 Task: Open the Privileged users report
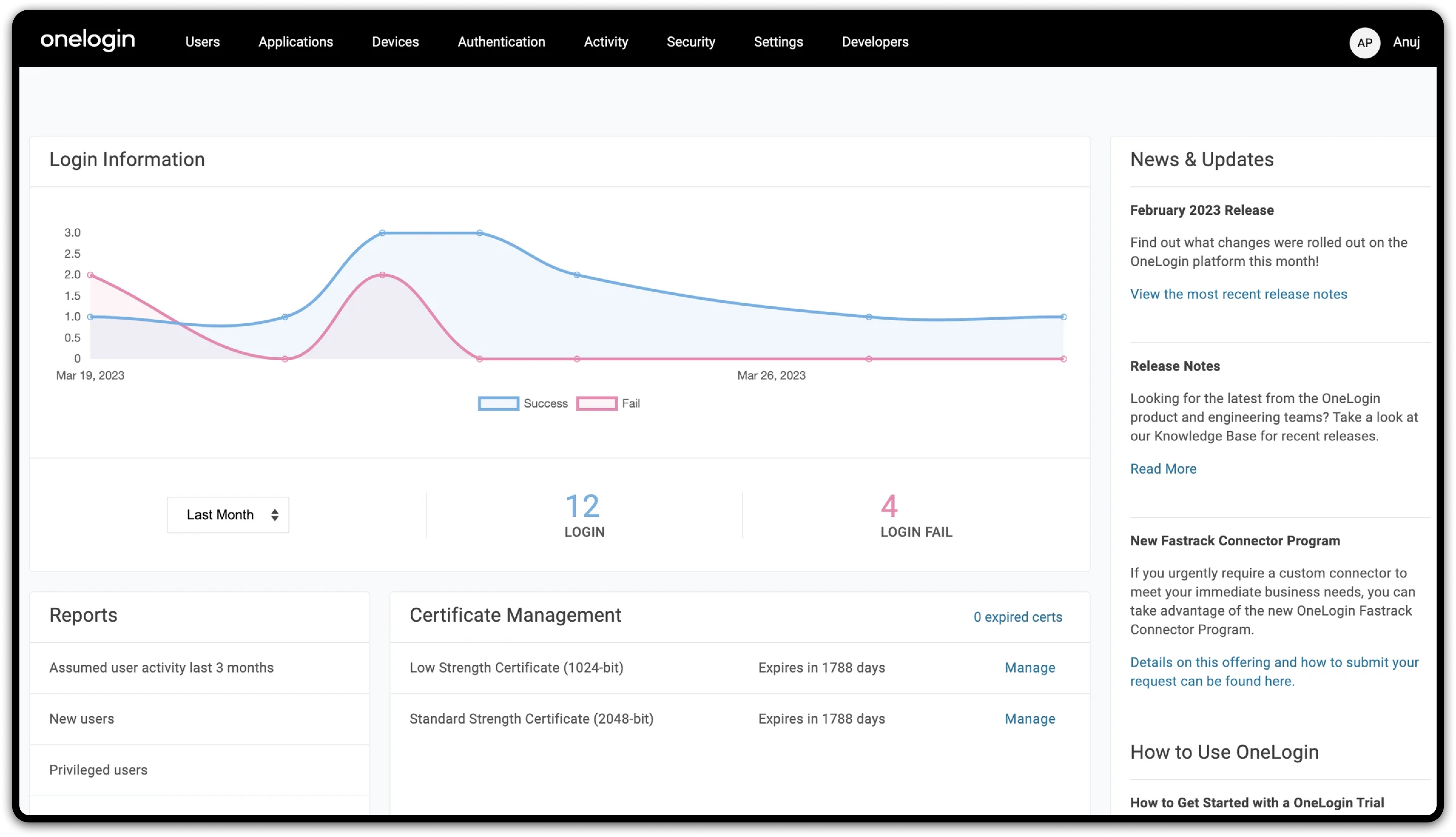pos(98,770)
